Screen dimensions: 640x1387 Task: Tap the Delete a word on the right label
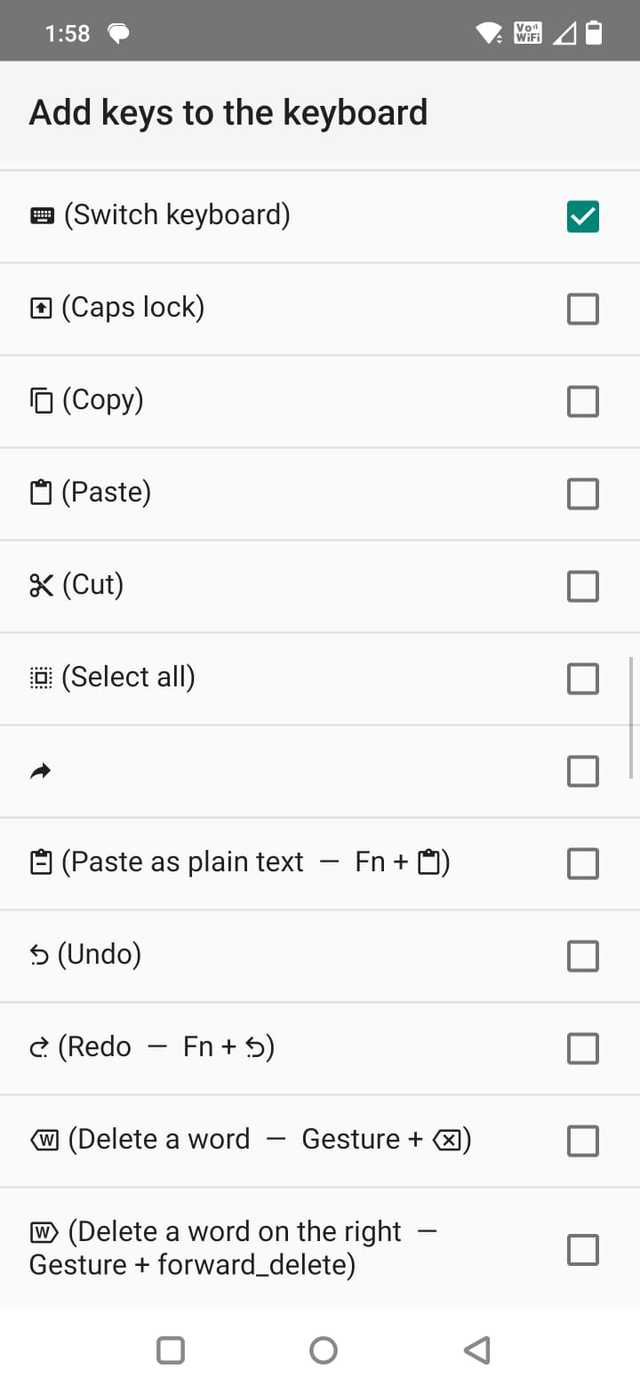[x=234, y=1248]
